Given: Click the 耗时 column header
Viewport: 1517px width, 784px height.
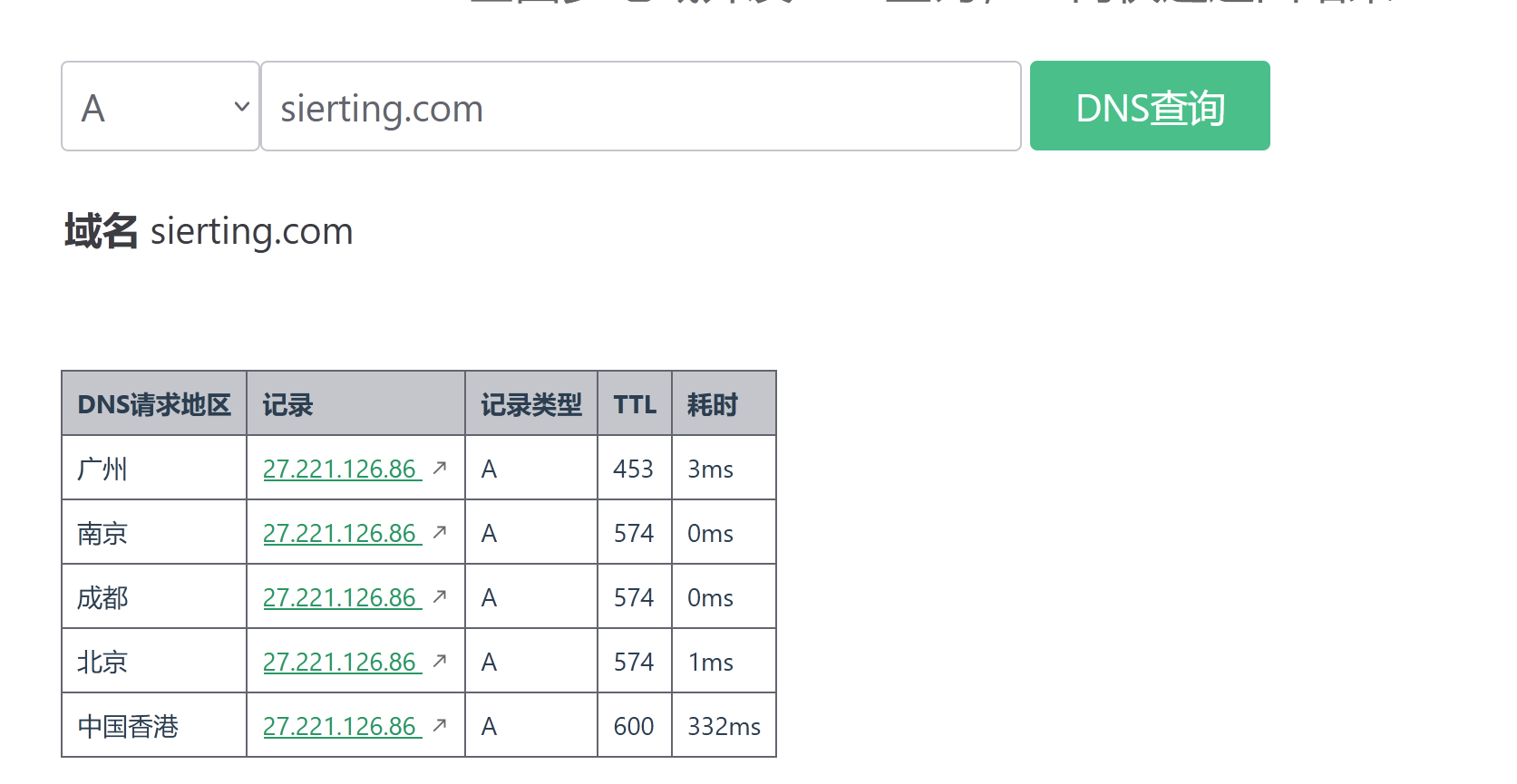Looking at the screenshot, I should pos(712,404).
